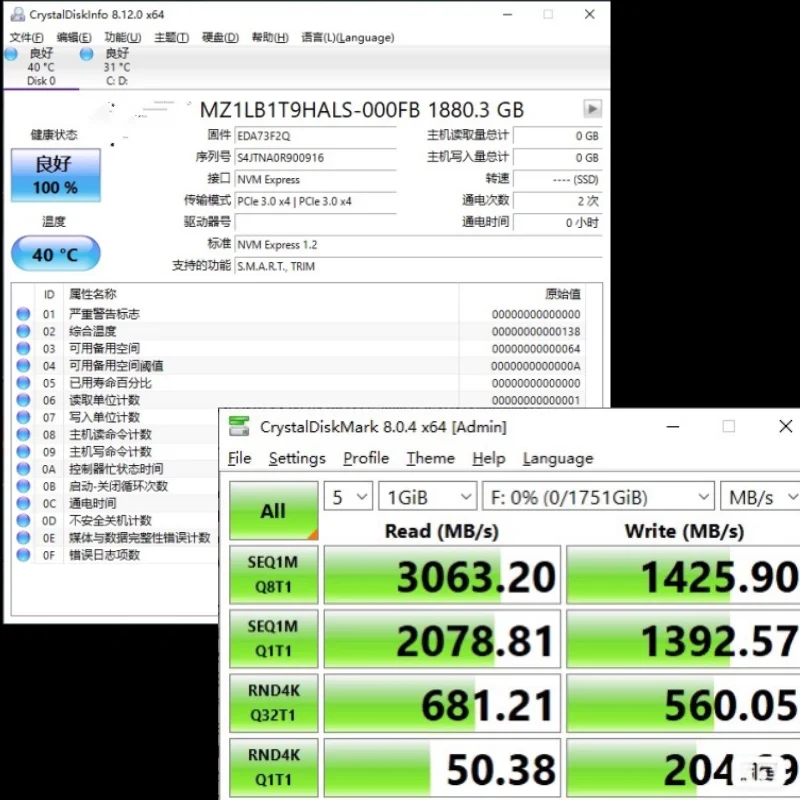The image size is (800, 800).
Task: Start the SEQ1M Q8T1 benchmark test
Action: (273, 573)
